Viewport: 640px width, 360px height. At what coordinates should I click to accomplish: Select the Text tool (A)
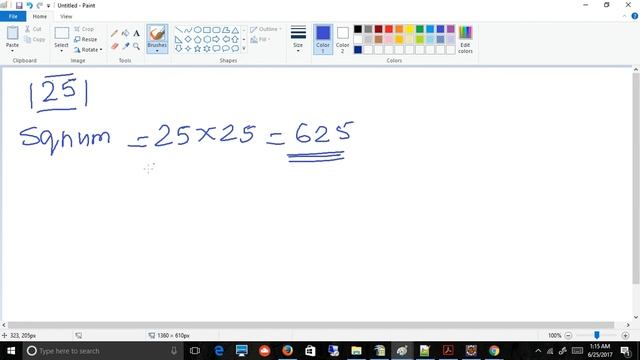136,33
